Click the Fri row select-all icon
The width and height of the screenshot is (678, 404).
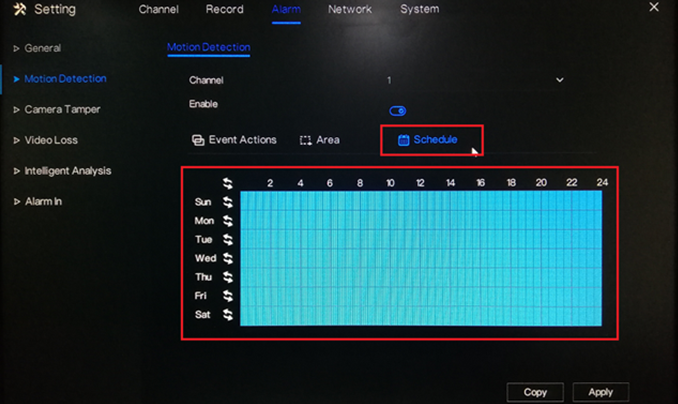(x=227, y=296)
